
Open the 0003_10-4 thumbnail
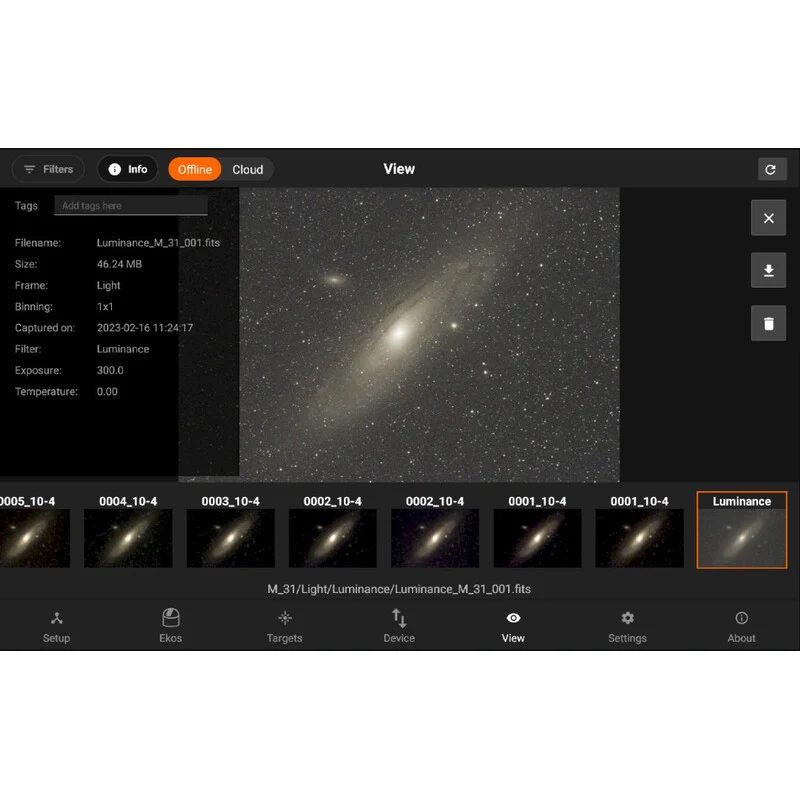[230, 531]
